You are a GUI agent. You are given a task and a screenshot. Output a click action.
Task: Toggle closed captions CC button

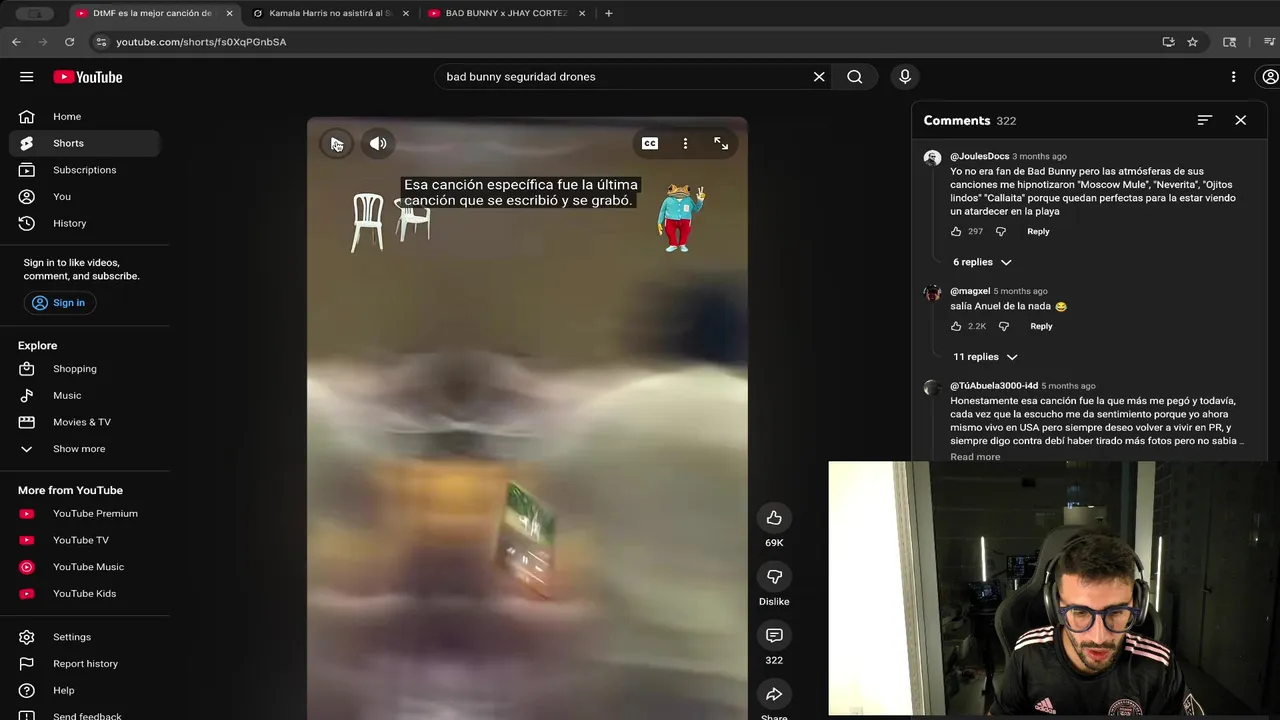coord(650,144)
